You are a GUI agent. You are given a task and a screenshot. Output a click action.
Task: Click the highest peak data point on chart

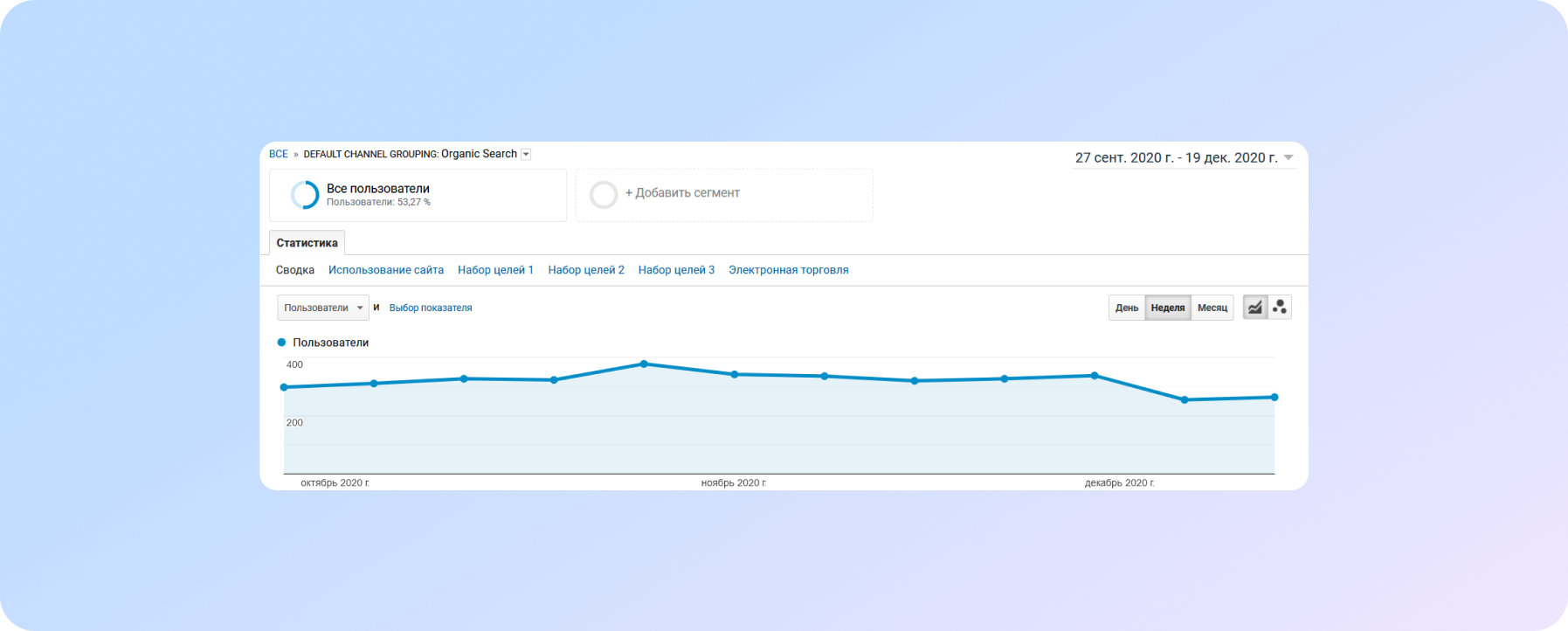tap(644, 364)
